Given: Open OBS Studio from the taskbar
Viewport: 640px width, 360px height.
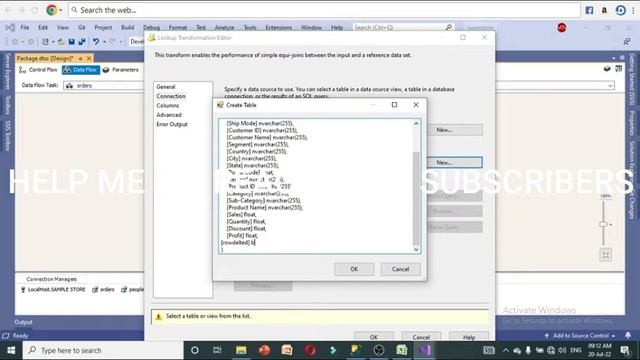Looking at the screenshot, I should (x=379, y=350).
